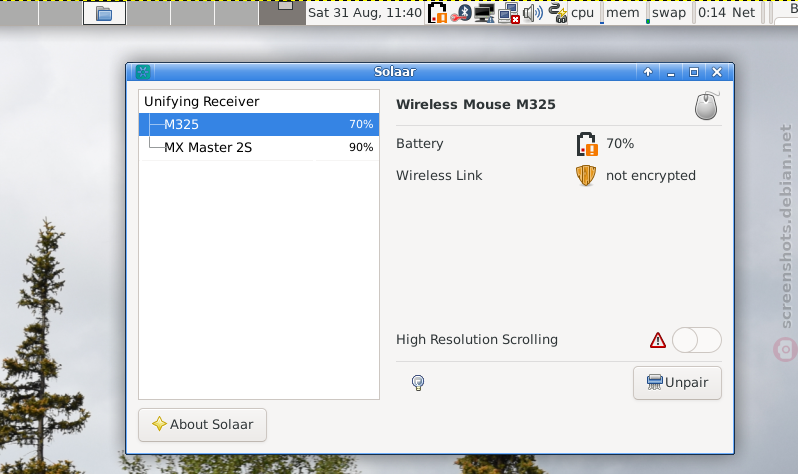Viewport: 798px width, 474px height.
Task: Click the workspace pager cell with window thumbnail
Action: click(x=282, y=13)
